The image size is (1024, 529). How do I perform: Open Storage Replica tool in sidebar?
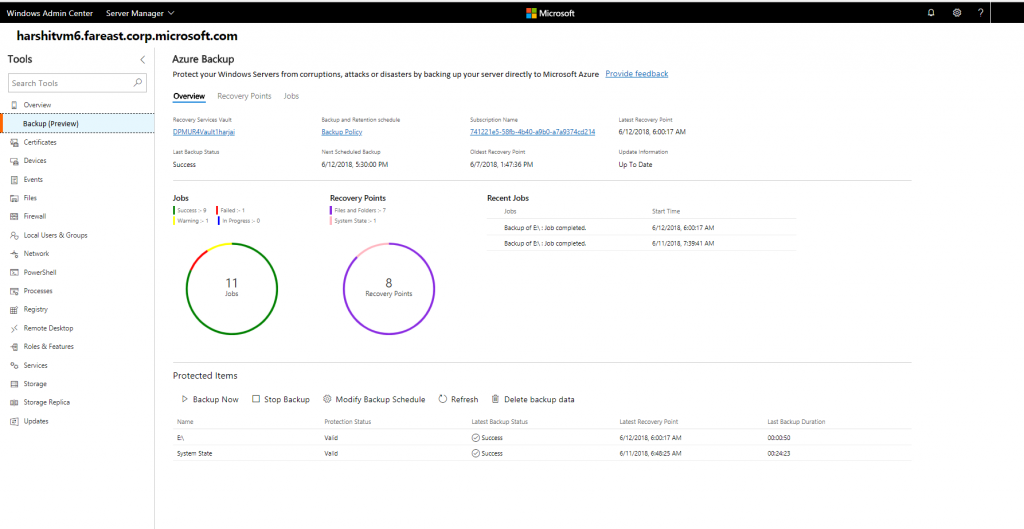[46, 402]
